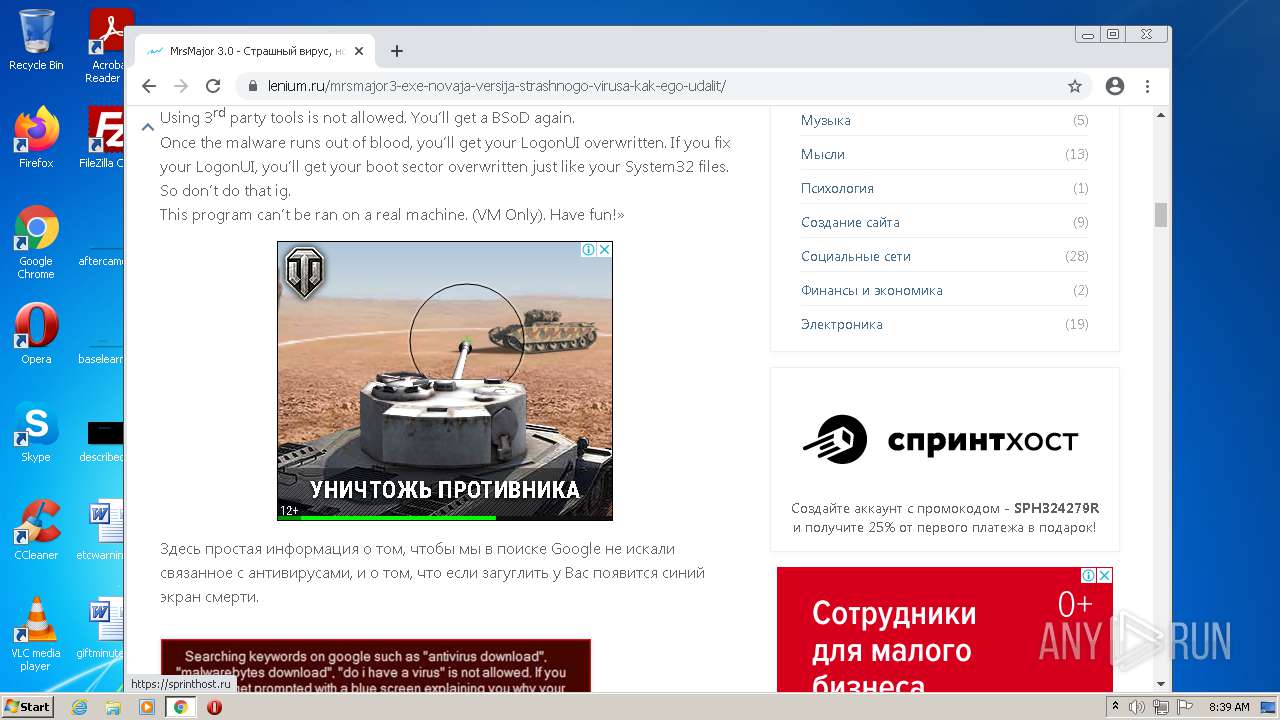This screenshot has height=720, width=1280.
Task: Open the Музыка category link
Action: click(826, 120)
